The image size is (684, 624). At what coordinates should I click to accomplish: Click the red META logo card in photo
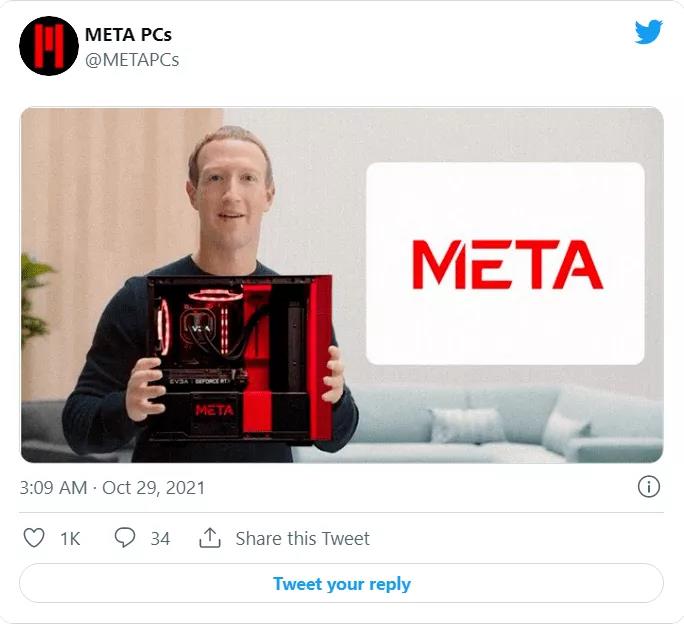pos(506,264)
